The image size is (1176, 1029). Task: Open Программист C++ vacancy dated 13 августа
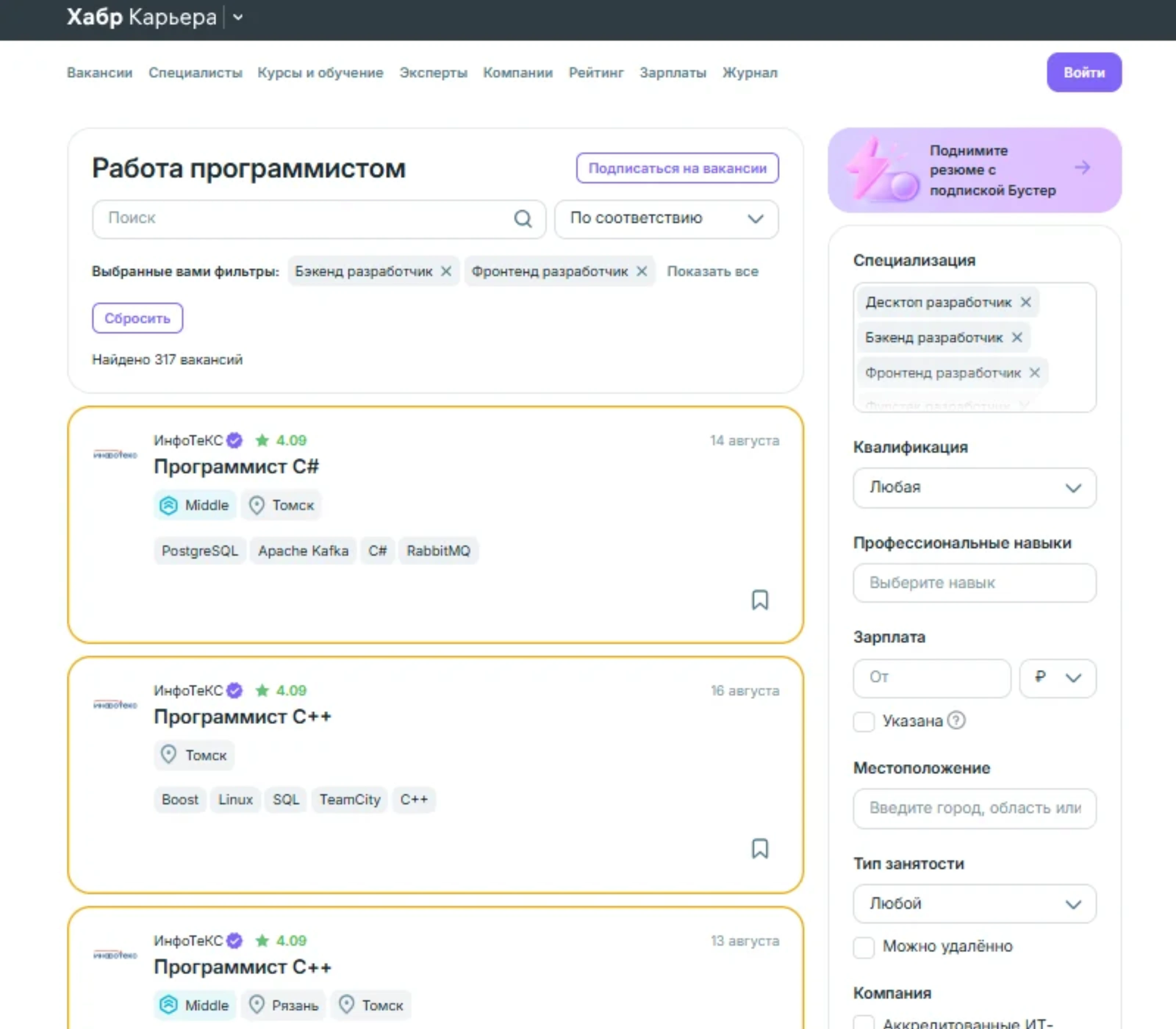point(242,967)
